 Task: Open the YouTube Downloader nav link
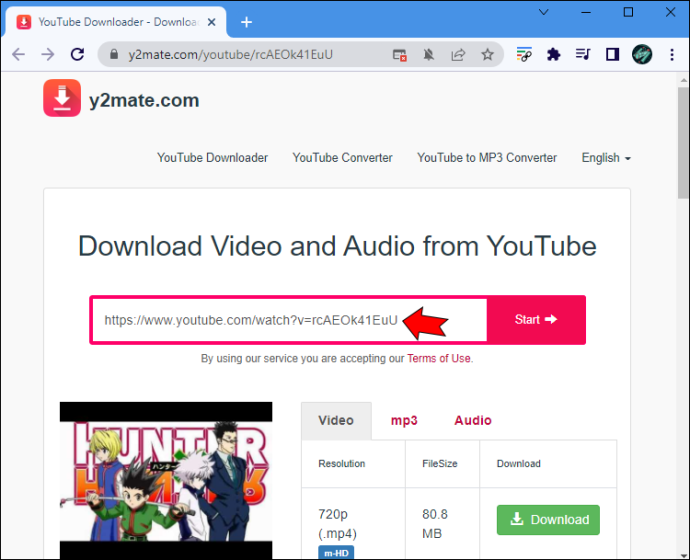coord(213,157)
